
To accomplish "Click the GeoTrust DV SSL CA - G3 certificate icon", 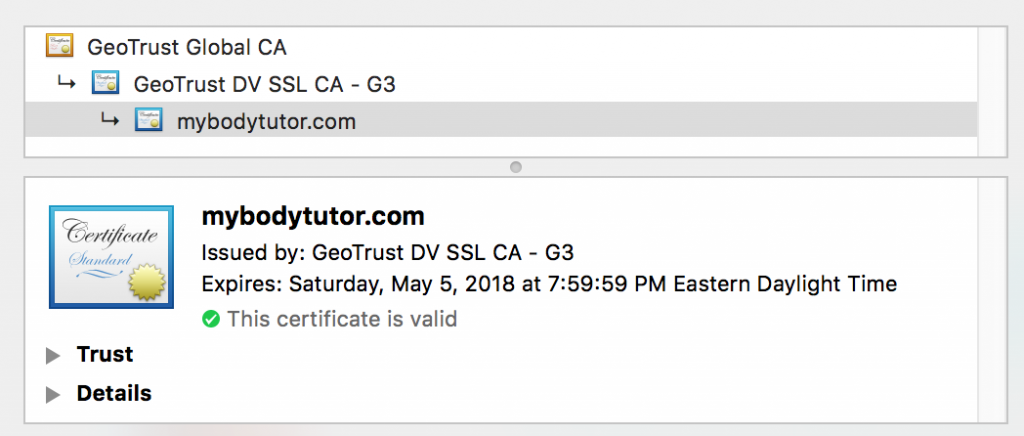I will pos(105,83).
